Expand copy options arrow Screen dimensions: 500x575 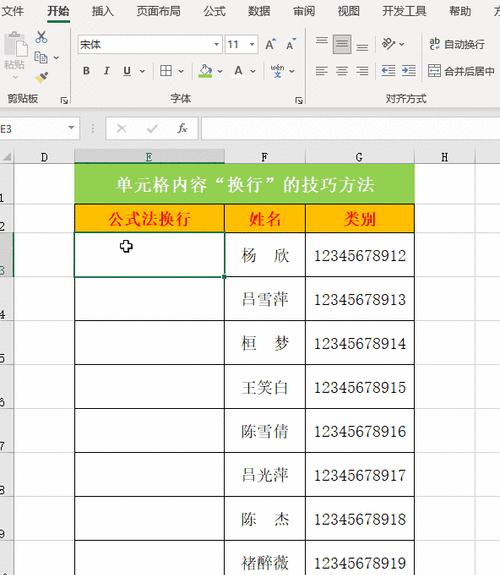point(56,58)
